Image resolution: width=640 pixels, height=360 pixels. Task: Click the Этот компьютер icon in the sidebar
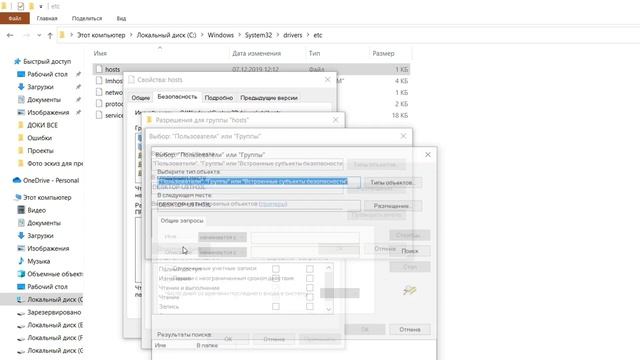(x=17, y=197)
